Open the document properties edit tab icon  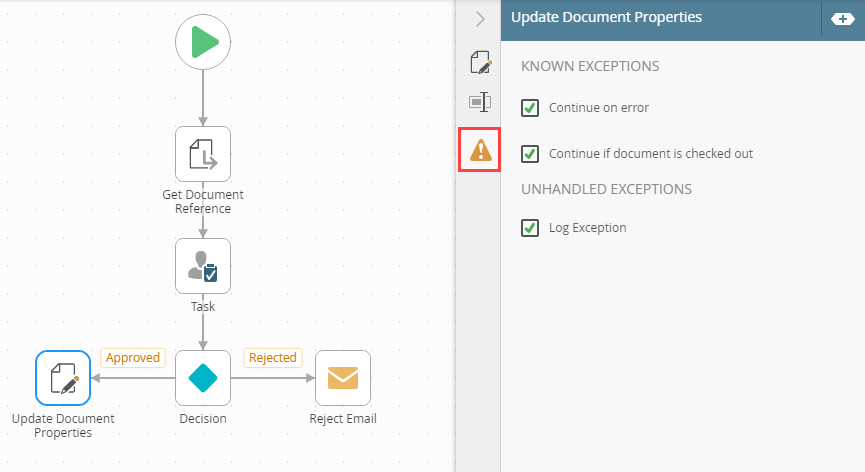(480, 62)
